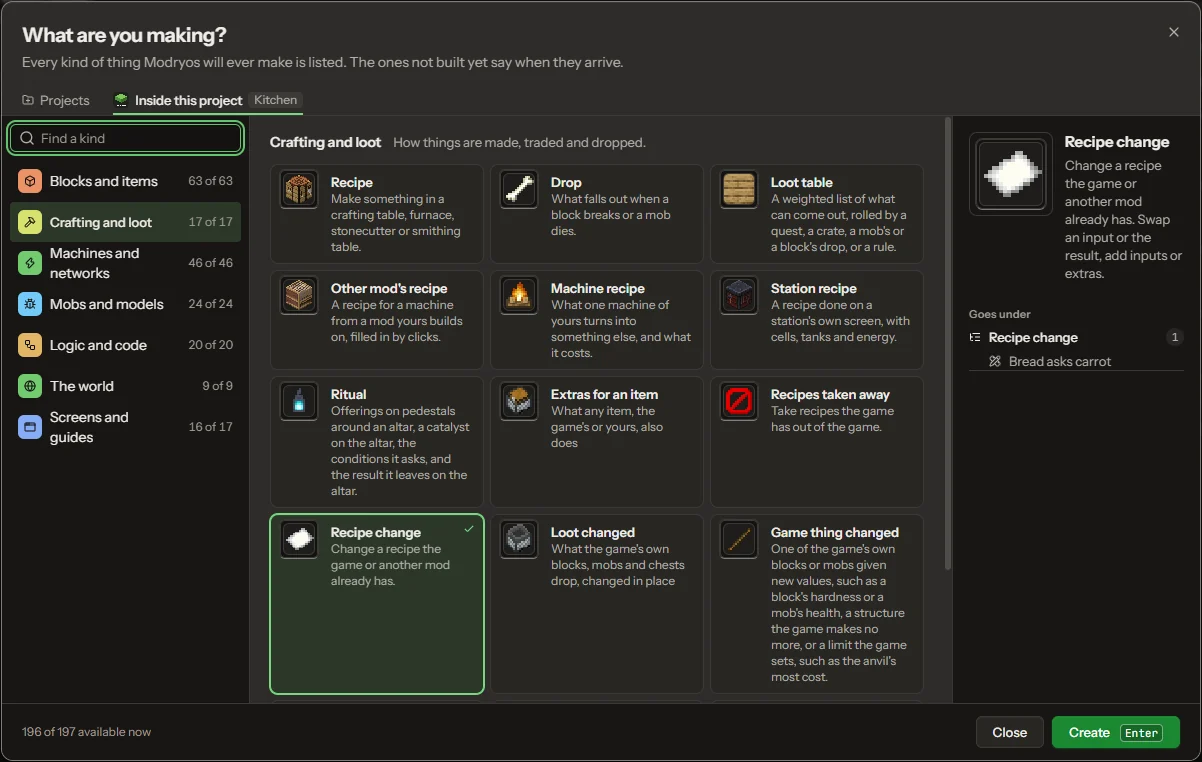The image size is (1202, 762).
Task: Select the Extras for an item title
Action: [604, 395]
